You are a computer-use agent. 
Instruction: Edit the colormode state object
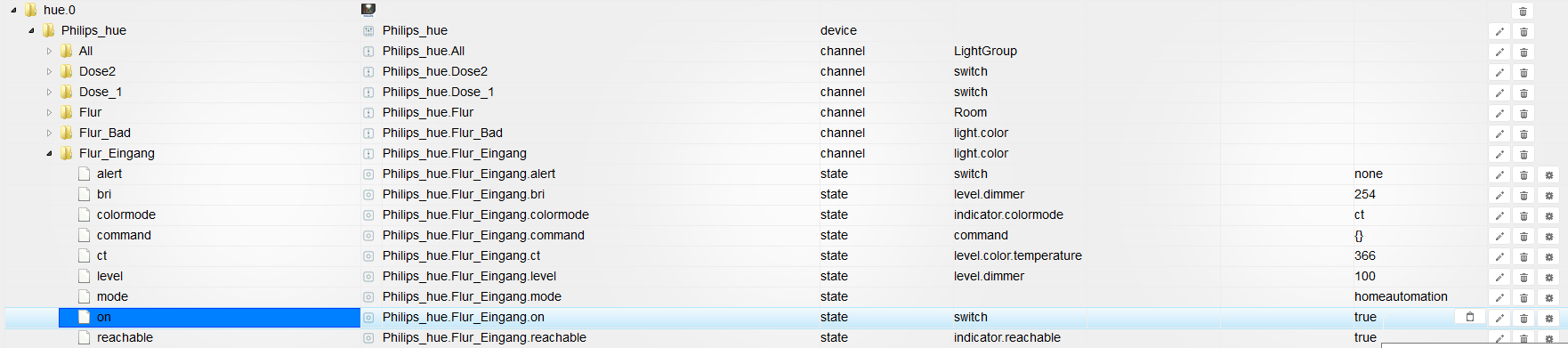(1499, 216)
